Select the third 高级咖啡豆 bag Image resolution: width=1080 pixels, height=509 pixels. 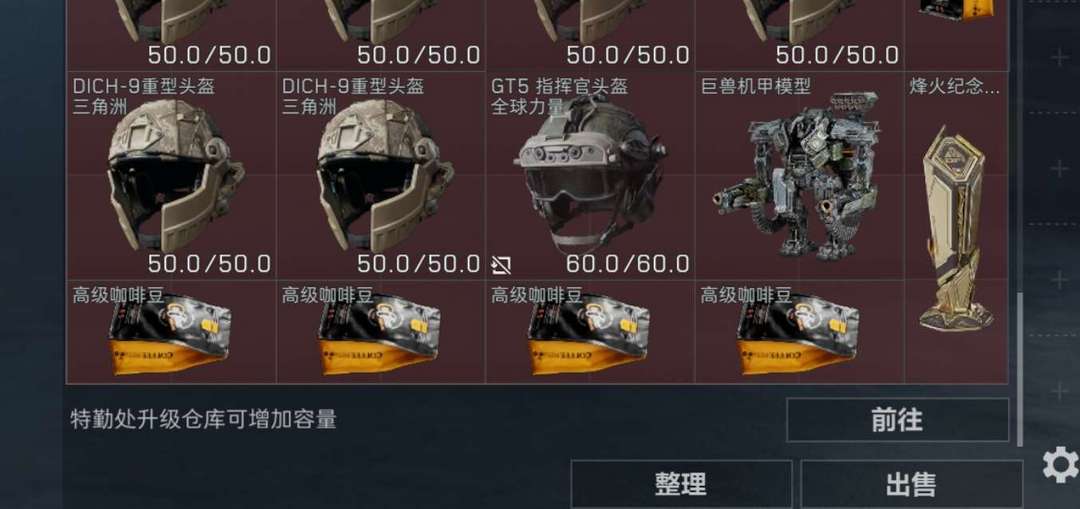[x=590, y=331]
